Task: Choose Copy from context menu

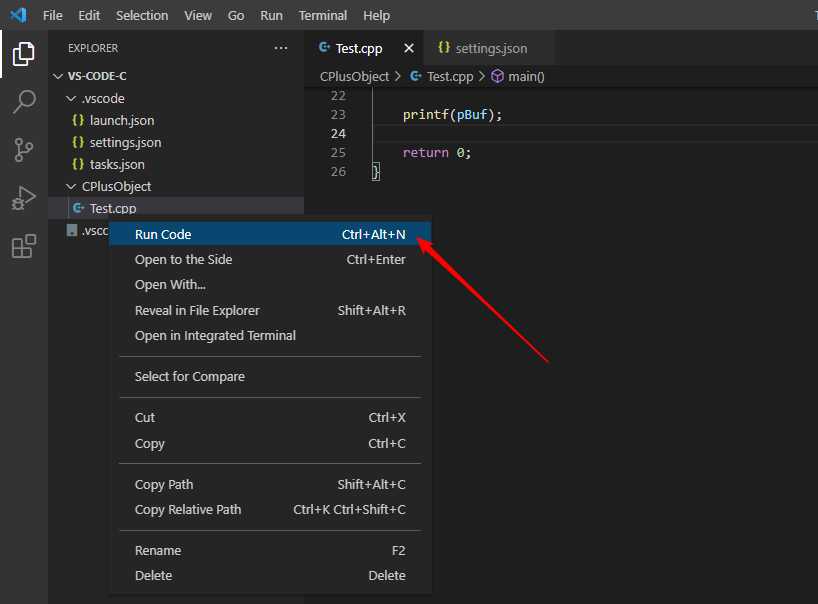Action: click(270, 443)
